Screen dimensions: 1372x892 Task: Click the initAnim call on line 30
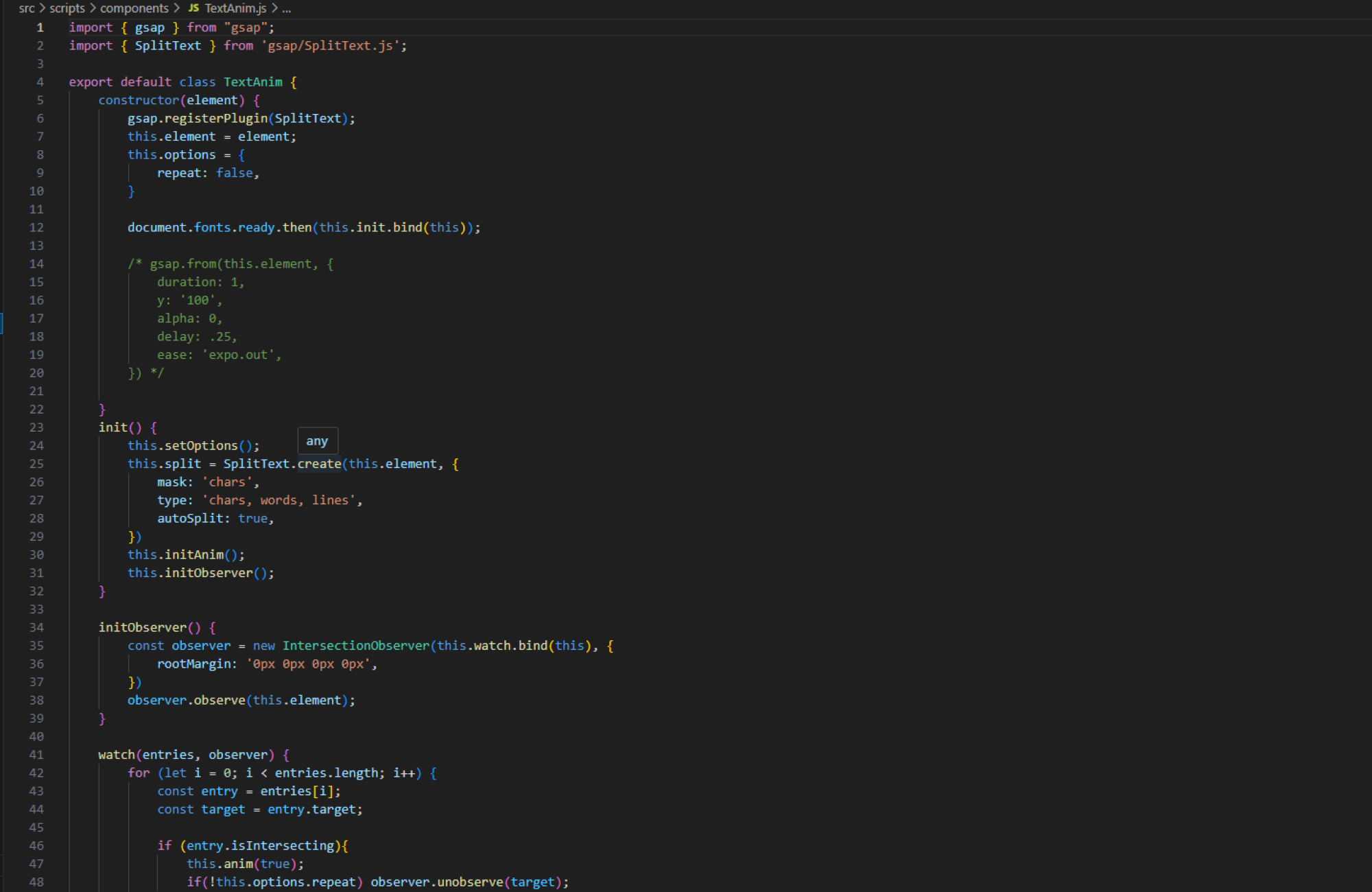pos(194,554)
